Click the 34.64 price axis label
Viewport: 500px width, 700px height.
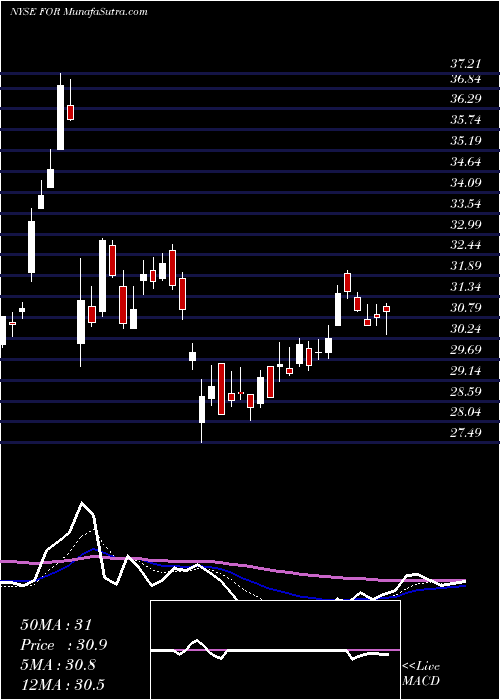(x=466, y=162)
